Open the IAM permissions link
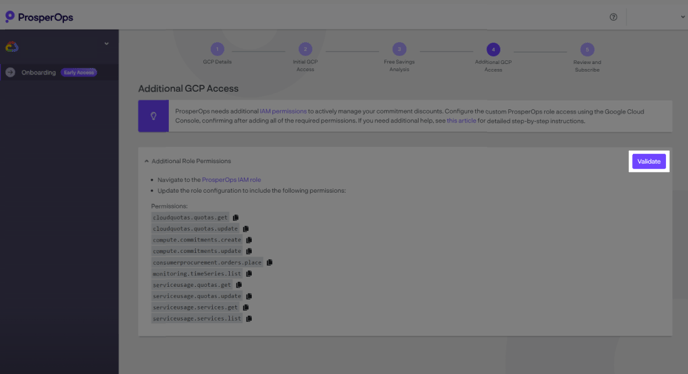688x374 pixels. click(x=283, y=111)
